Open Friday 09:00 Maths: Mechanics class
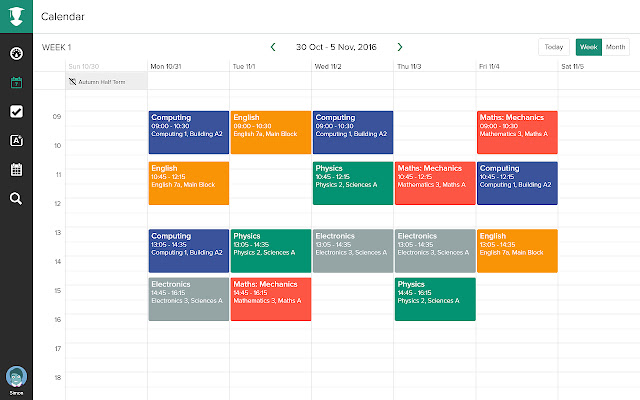Viewport: 640px width, 400px height. coord(517,132)
